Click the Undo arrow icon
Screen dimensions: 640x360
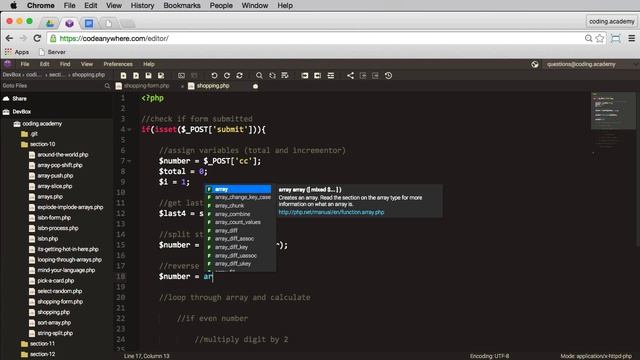[214, 76]
